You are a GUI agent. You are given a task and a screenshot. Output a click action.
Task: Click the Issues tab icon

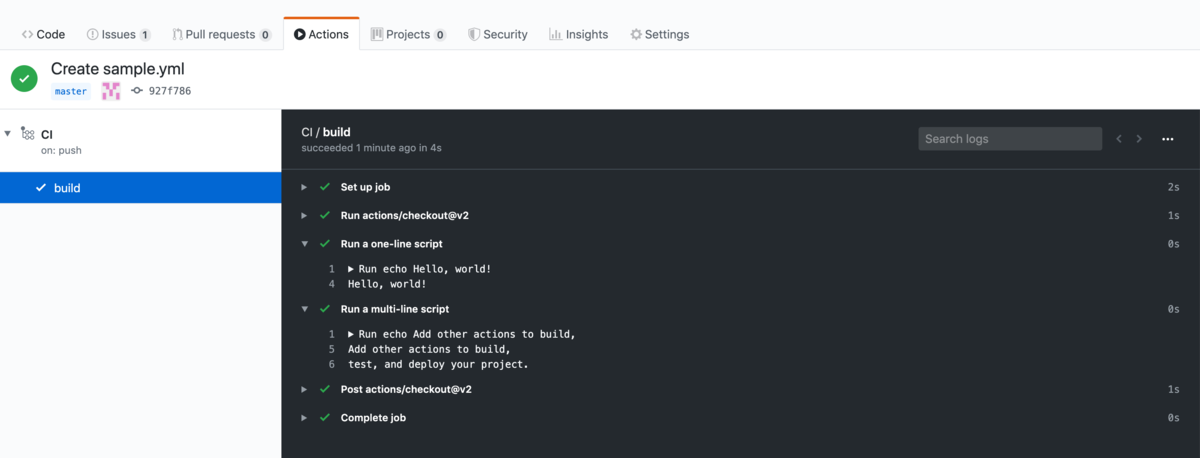[x=92, y=34]
